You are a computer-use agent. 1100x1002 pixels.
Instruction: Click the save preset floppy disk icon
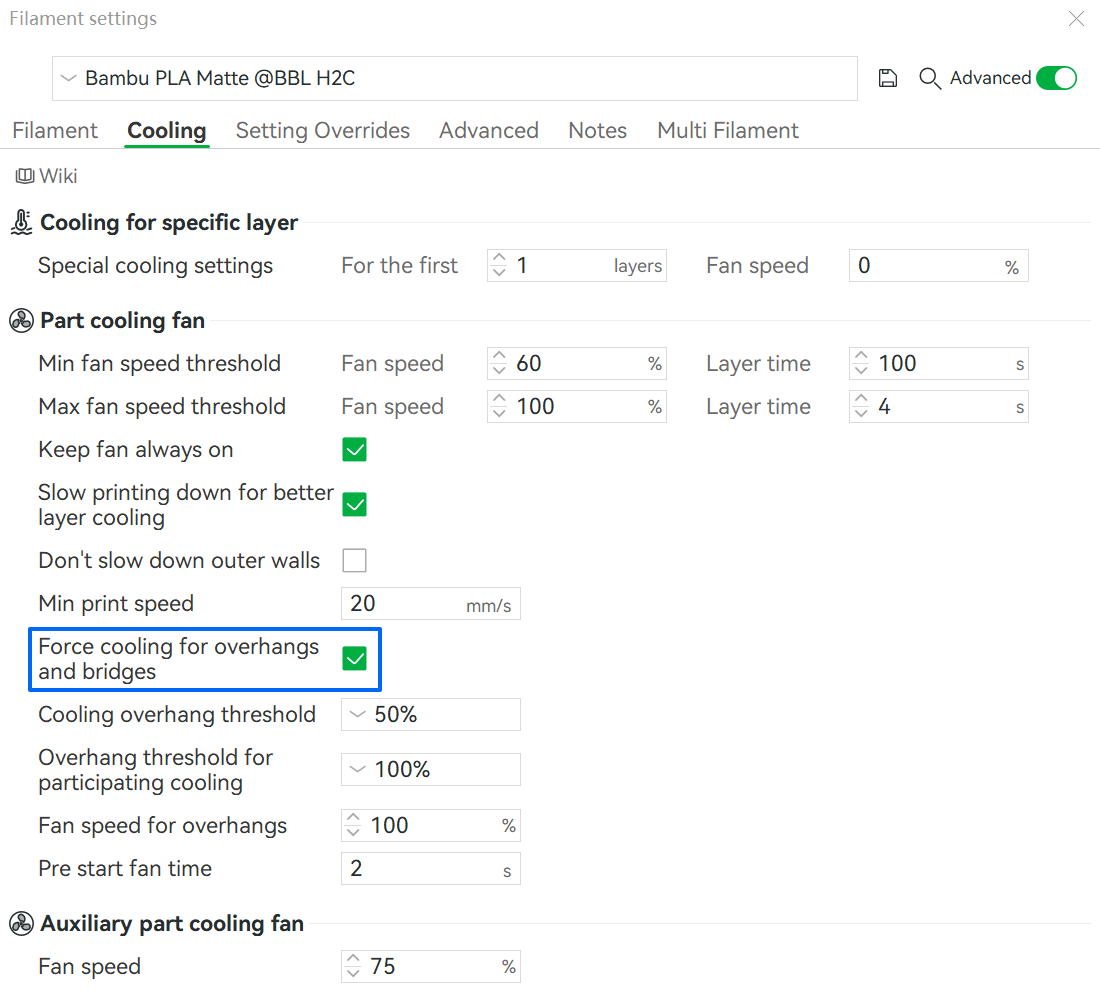[x=887, y=78]
